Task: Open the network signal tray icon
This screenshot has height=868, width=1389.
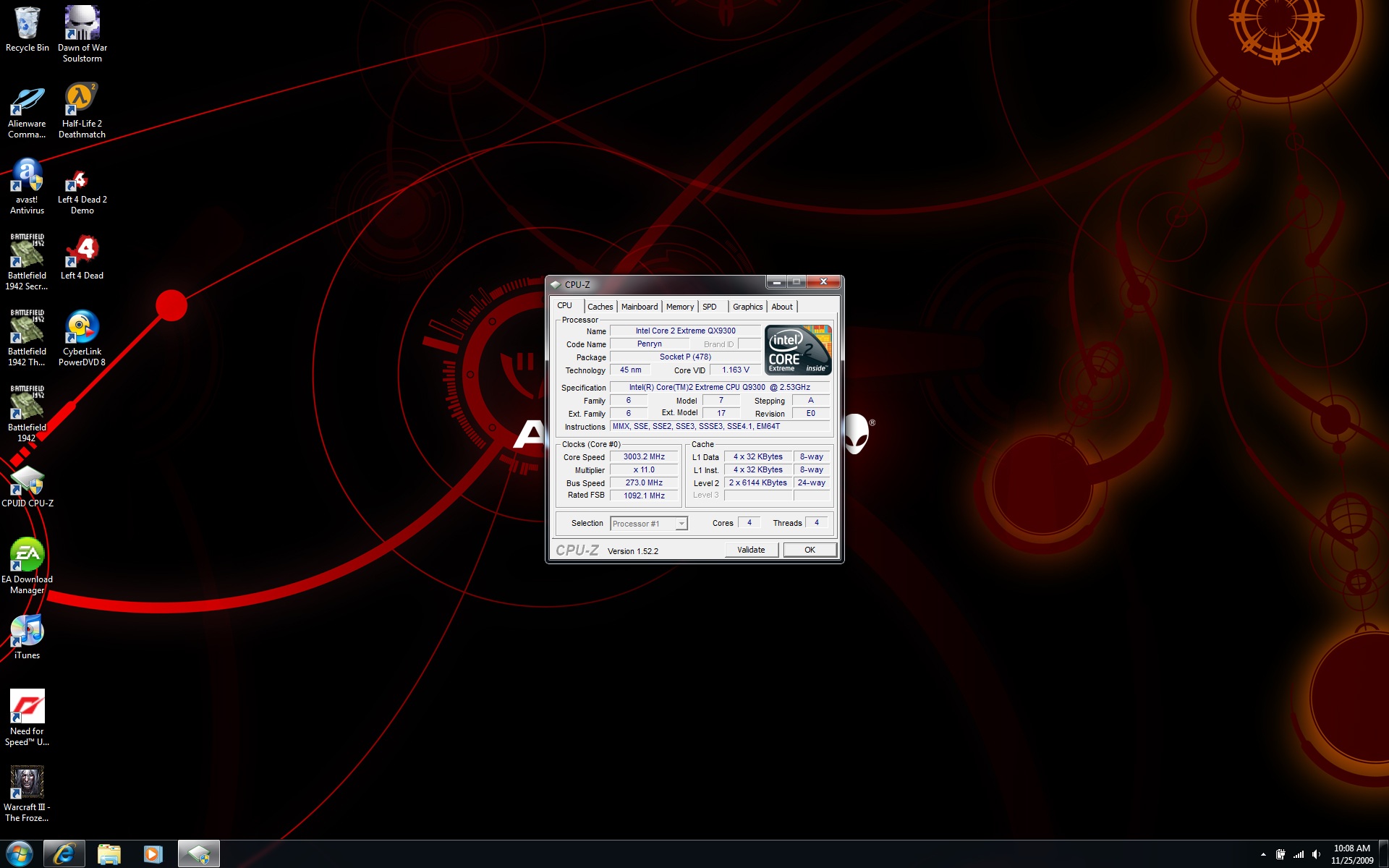Action: (x=1299, y=854)
